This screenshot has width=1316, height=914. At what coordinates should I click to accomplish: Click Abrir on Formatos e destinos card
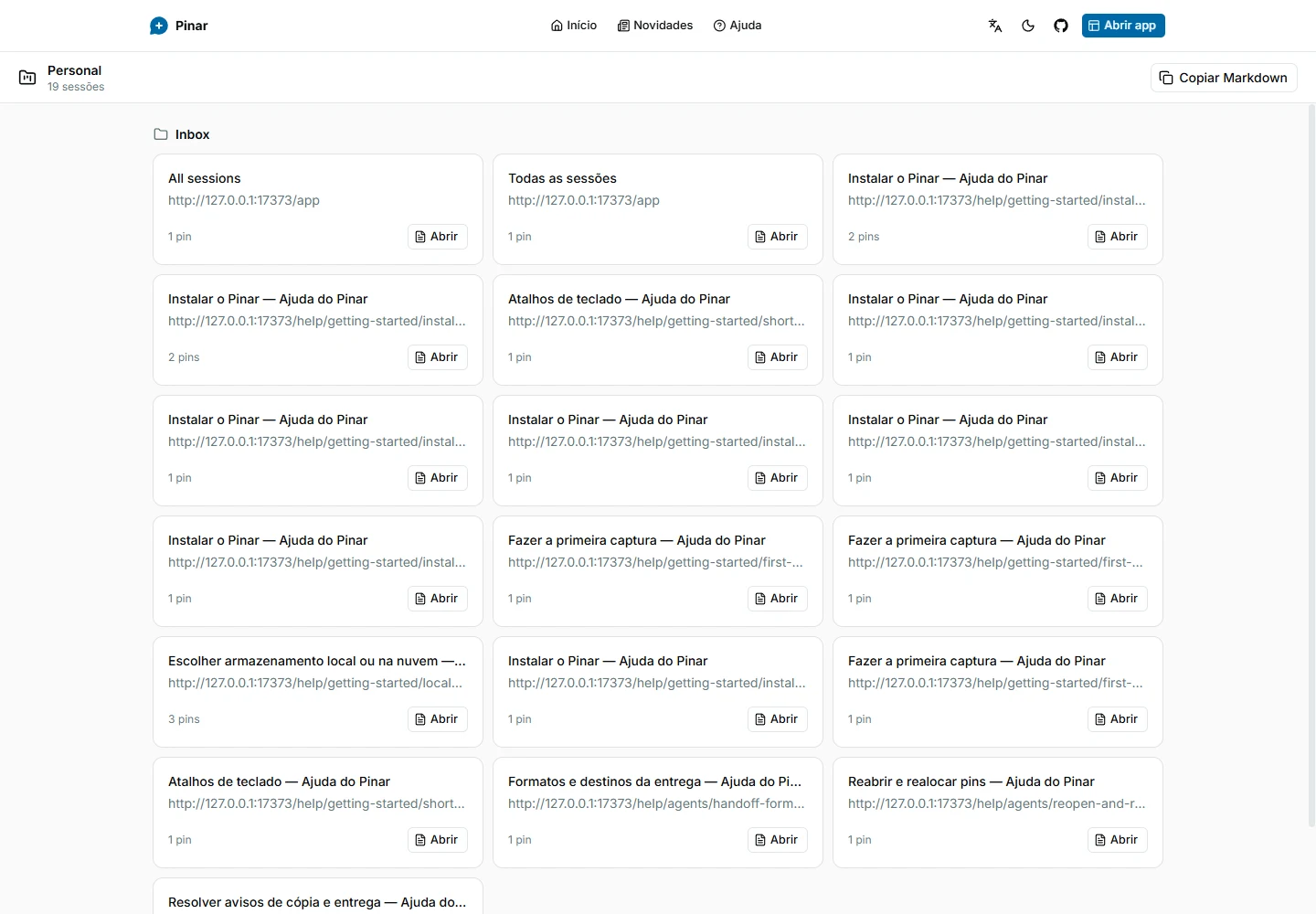(778, 840)
